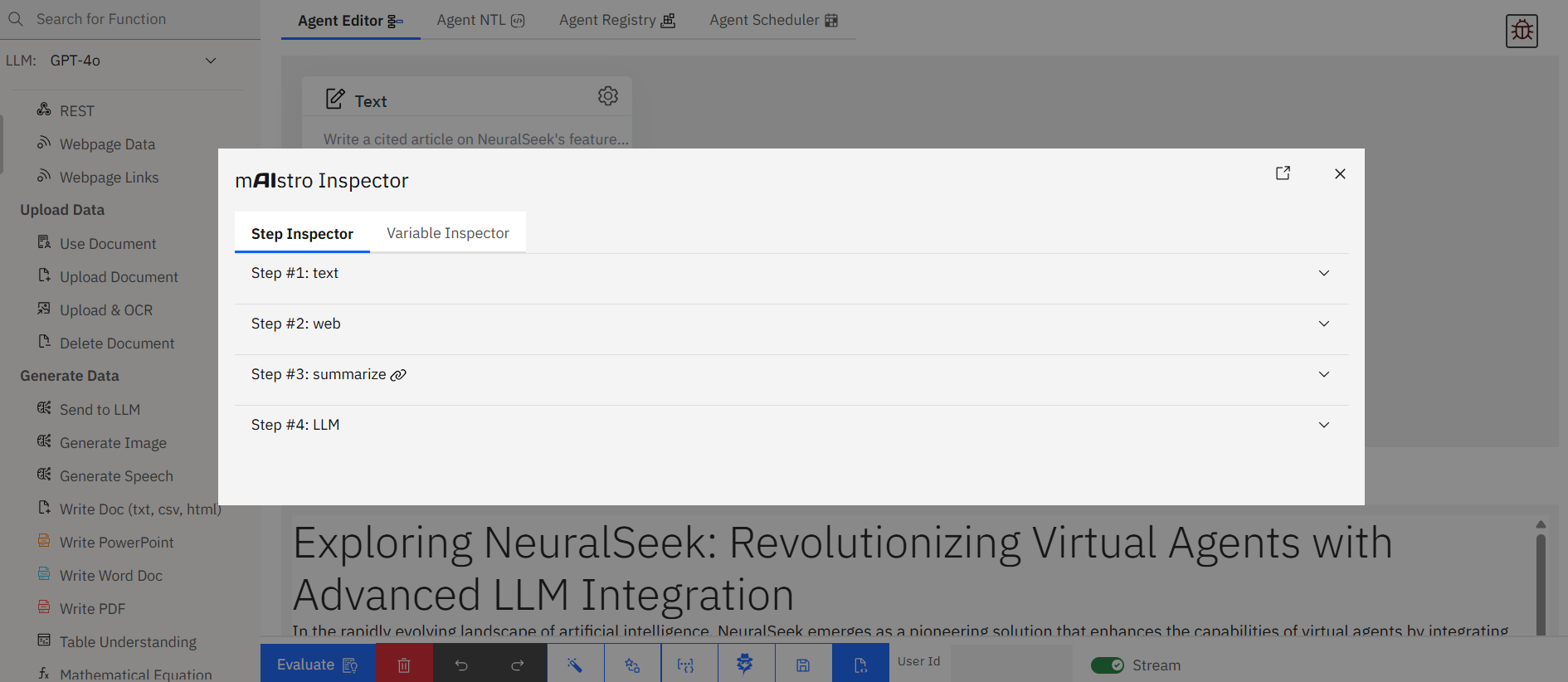Click the Upload & OCR icon
The width and height of the screenshot is (1568, 682).
[x=44, y=308]
